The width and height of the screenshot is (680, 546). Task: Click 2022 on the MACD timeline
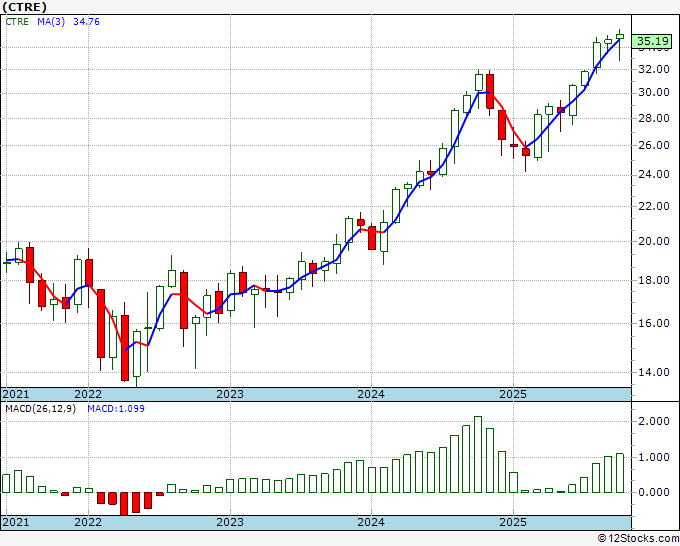tap(88, 522)
